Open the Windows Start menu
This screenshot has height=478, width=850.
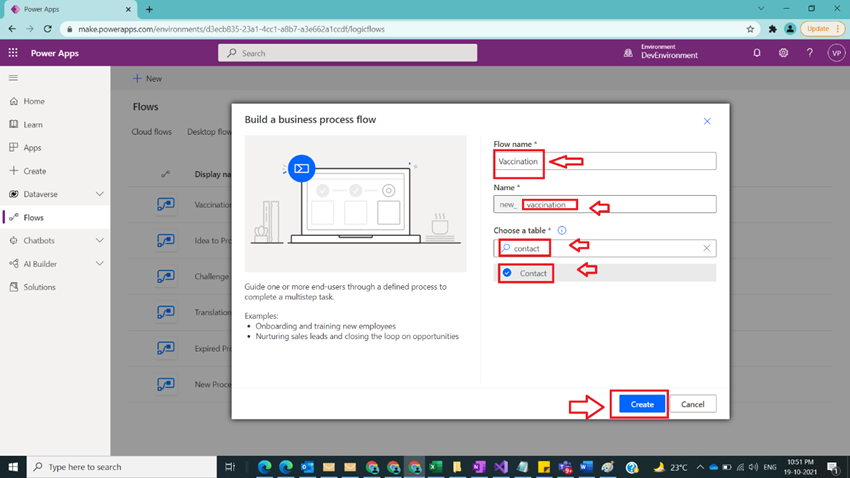point(13,467)
